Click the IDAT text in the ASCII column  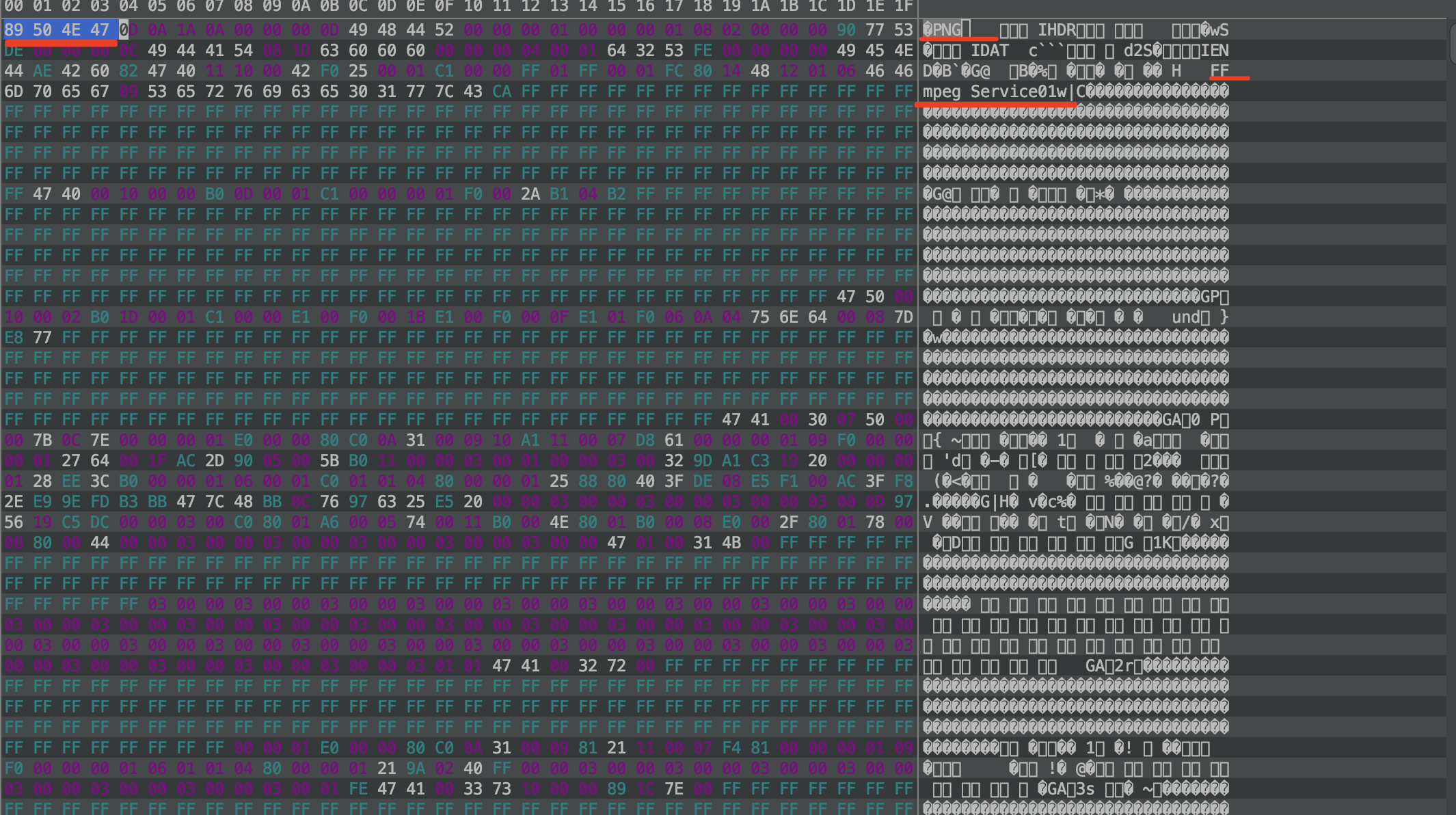990,51
